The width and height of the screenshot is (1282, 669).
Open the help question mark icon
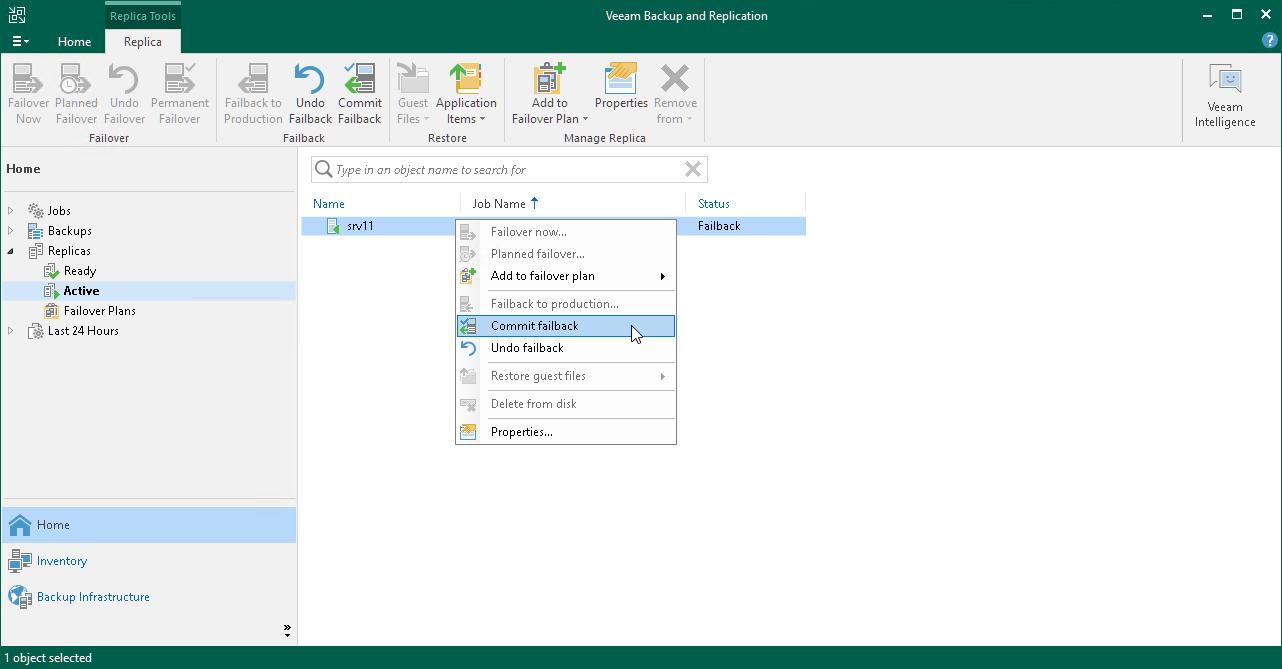(x=1270, y=41)
